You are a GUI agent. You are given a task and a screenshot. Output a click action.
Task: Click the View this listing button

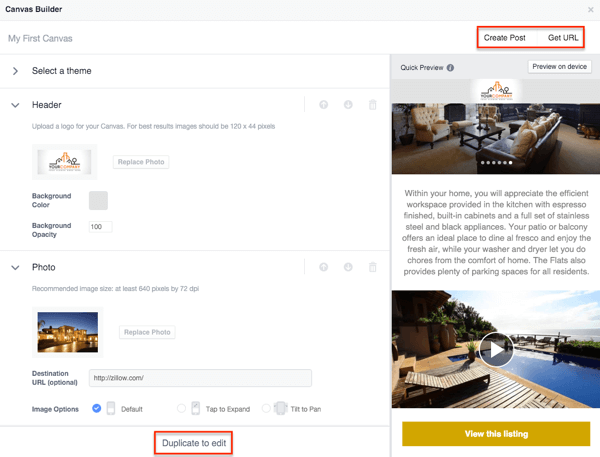(x=496, y=434)
